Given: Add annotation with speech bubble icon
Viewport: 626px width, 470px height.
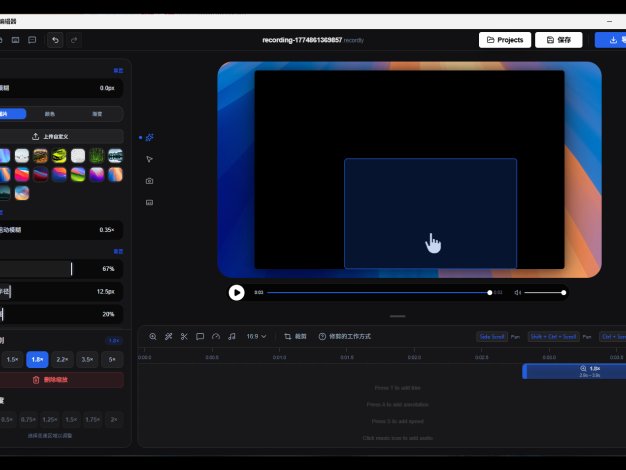Looking at the screenshot, I should 200,337.
